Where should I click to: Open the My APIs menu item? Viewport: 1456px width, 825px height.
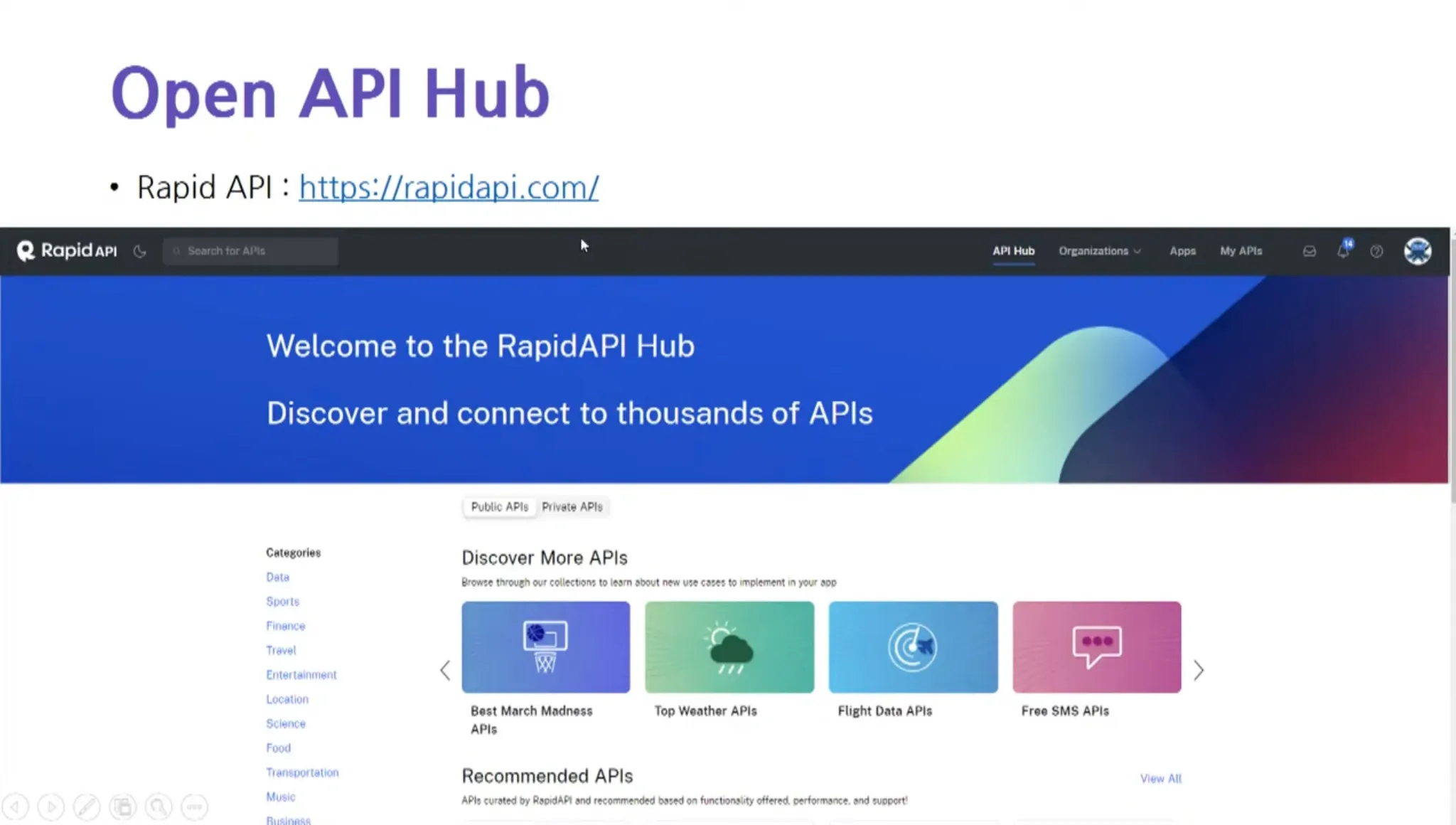point(1241,251)
